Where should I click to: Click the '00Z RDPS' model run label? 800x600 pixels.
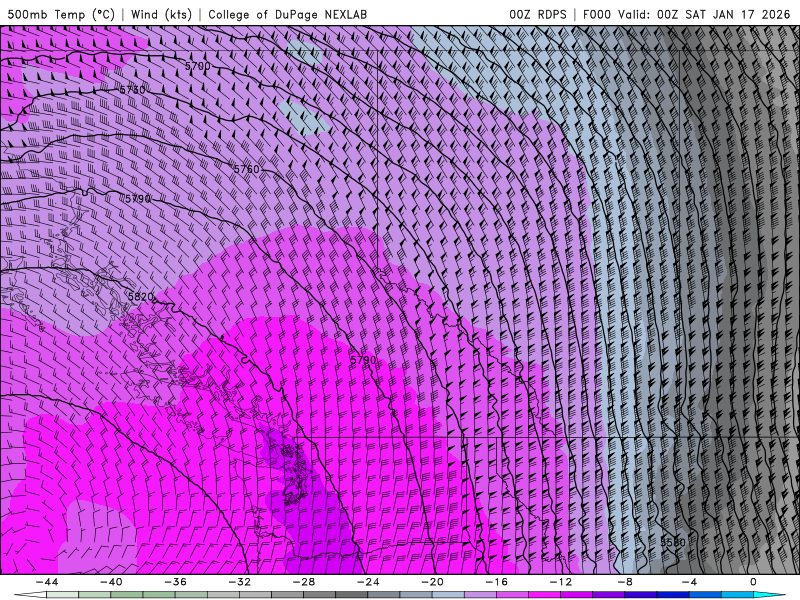click(538, 14)
